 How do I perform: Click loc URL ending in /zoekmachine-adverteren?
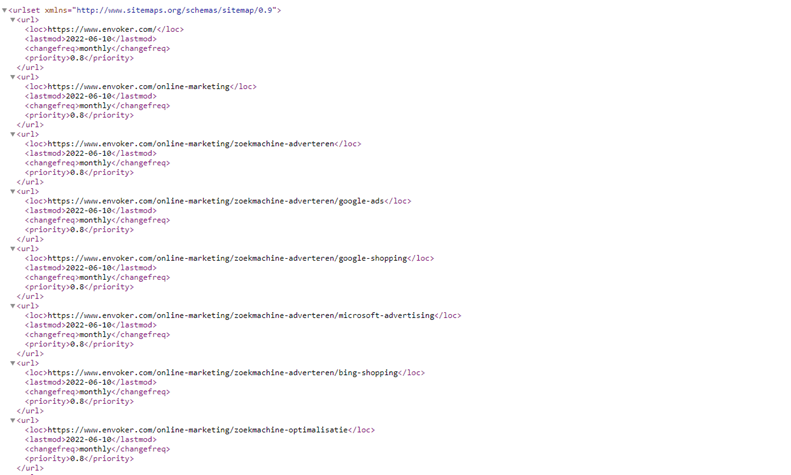coord(191,144)
